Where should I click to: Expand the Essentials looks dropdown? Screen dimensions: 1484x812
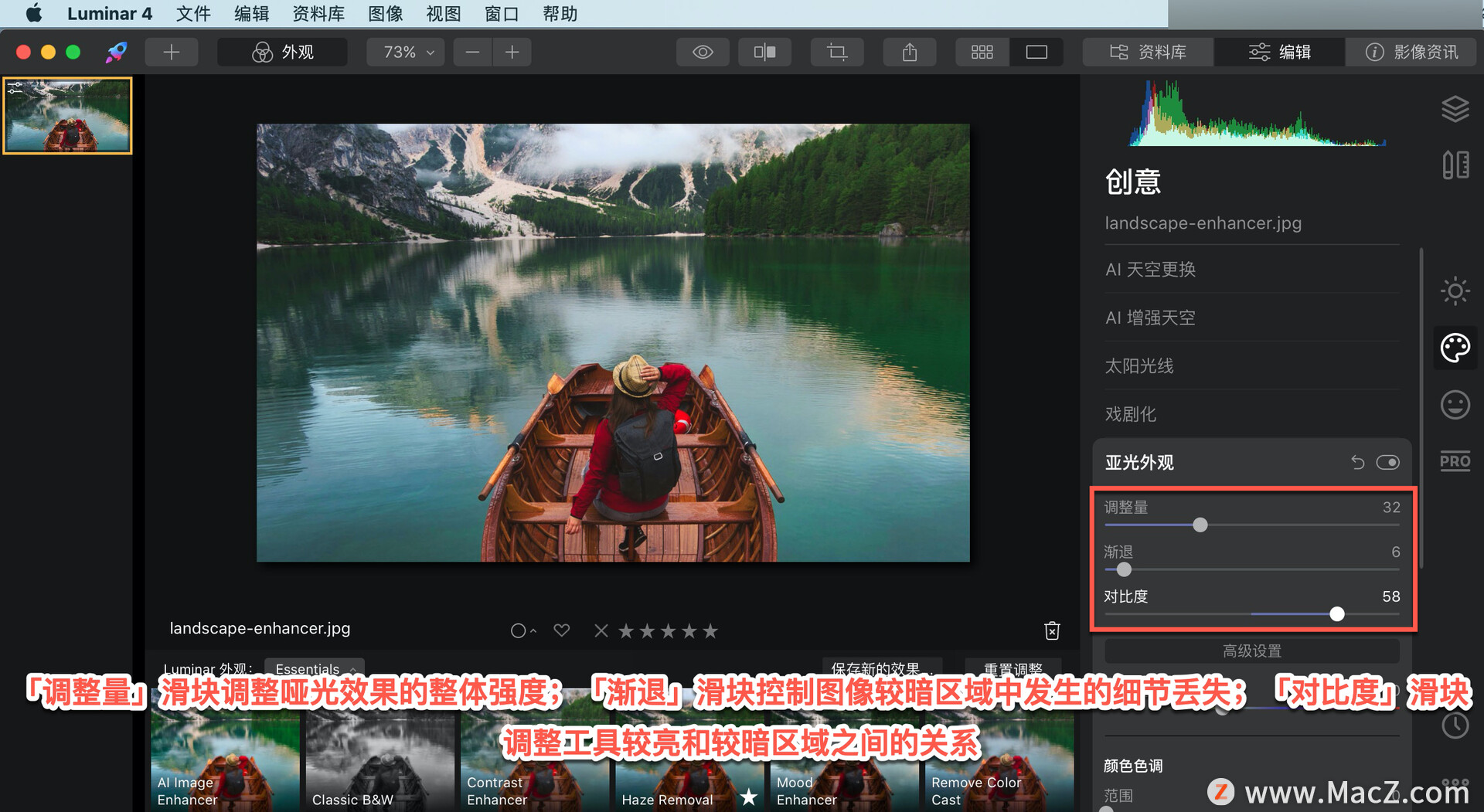[313, 669]
